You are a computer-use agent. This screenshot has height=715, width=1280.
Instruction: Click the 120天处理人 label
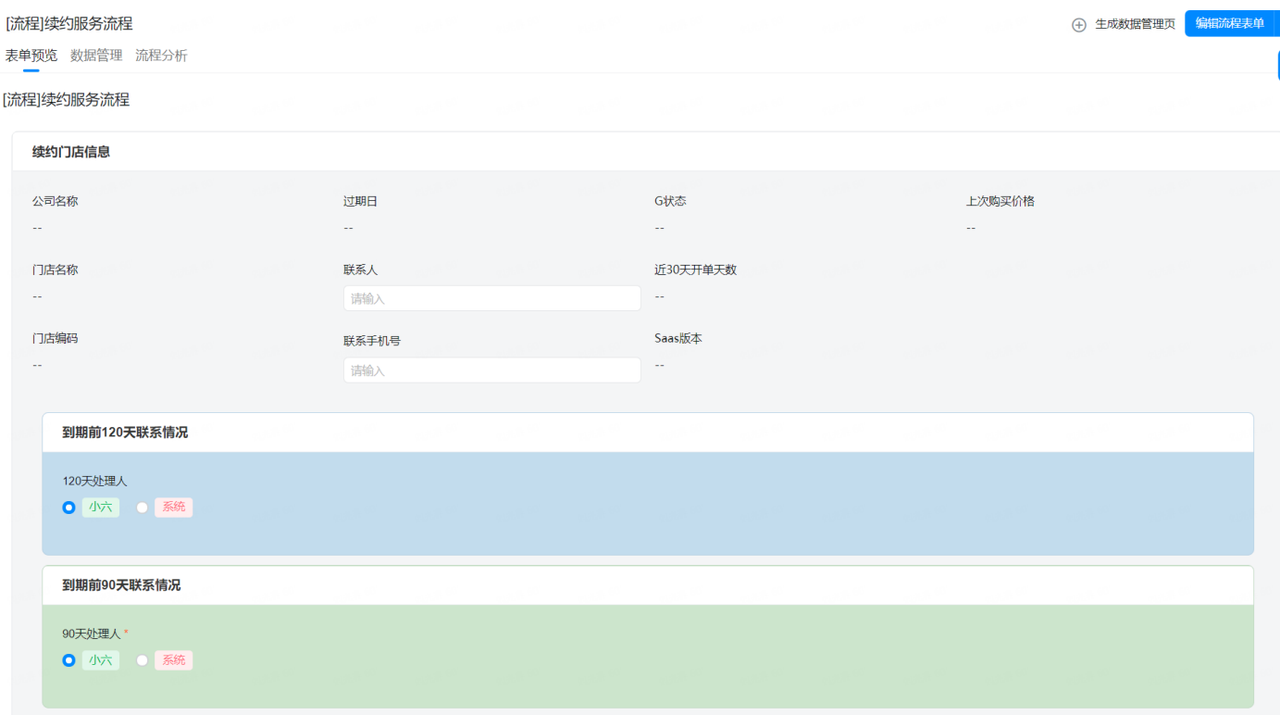point(95,482)
